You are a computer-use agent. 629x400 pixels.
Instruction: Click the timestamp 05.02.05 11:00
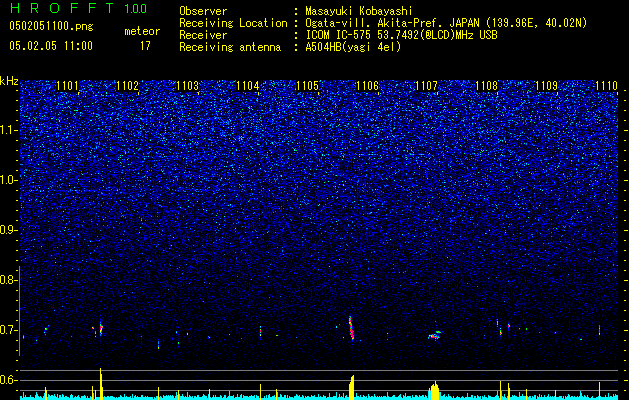click(x=51, y=46)
